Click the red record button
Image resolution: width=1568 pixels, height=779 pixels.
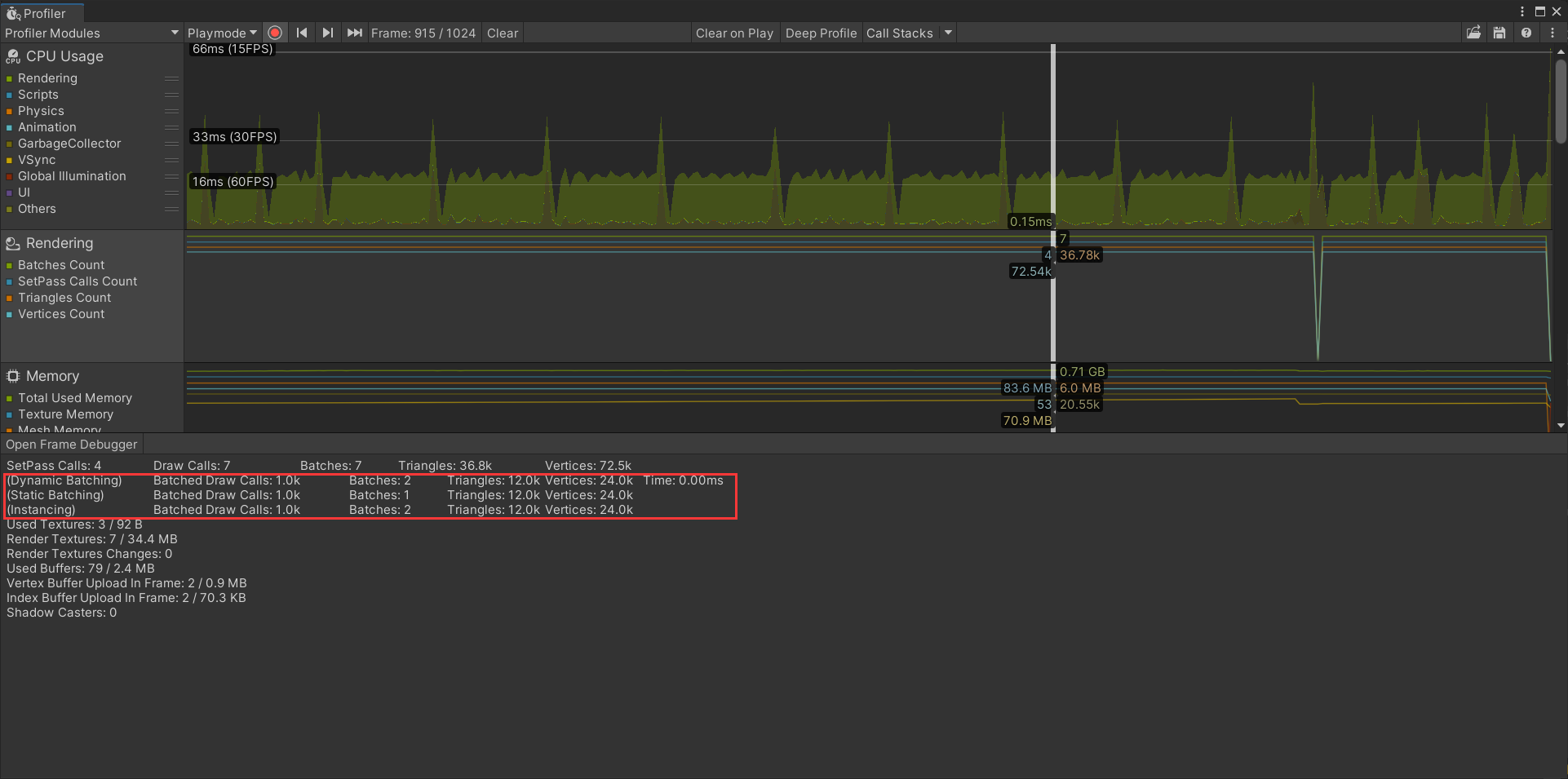[275, 32]
